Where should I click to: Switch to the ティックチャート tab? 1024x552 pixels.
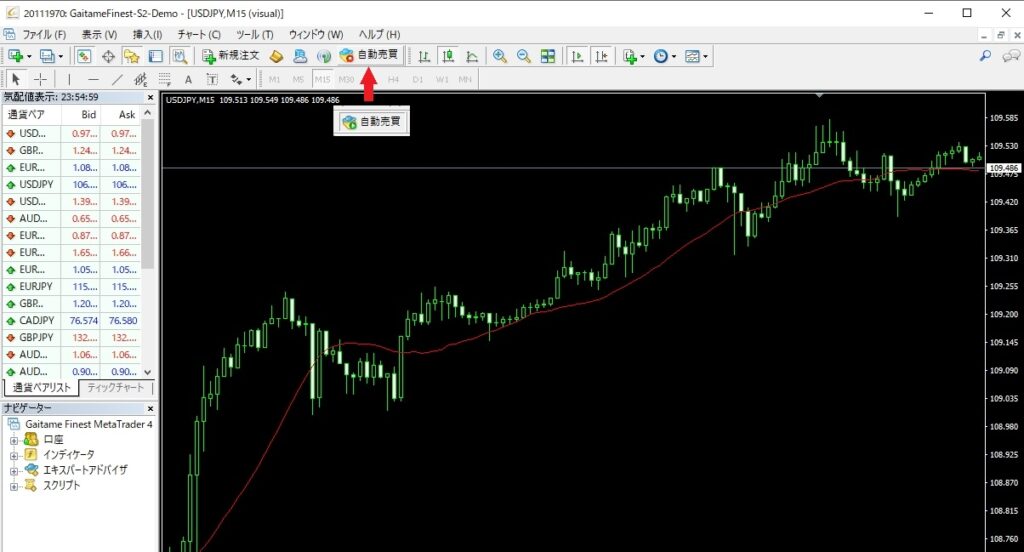116,387
